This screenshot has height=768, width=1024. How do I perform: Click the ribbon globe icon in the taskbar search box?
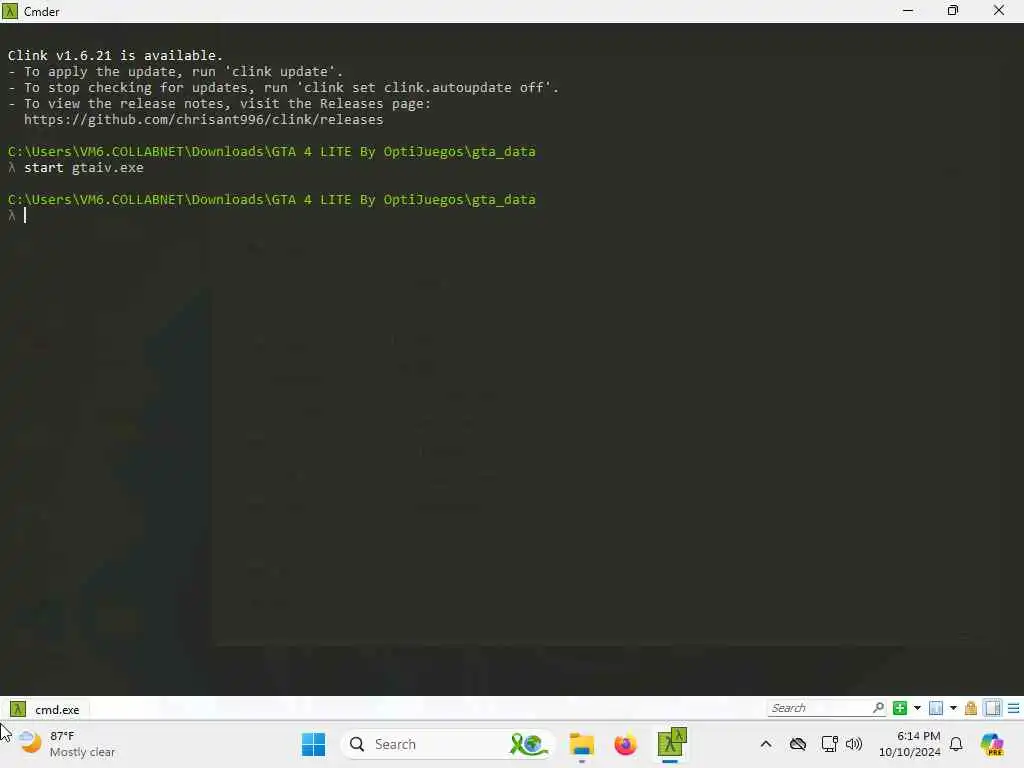click(529, 744)
